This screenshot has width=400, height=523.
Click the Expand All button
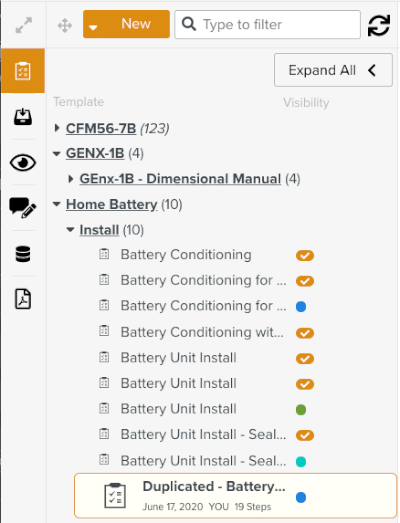click(333, 70)
